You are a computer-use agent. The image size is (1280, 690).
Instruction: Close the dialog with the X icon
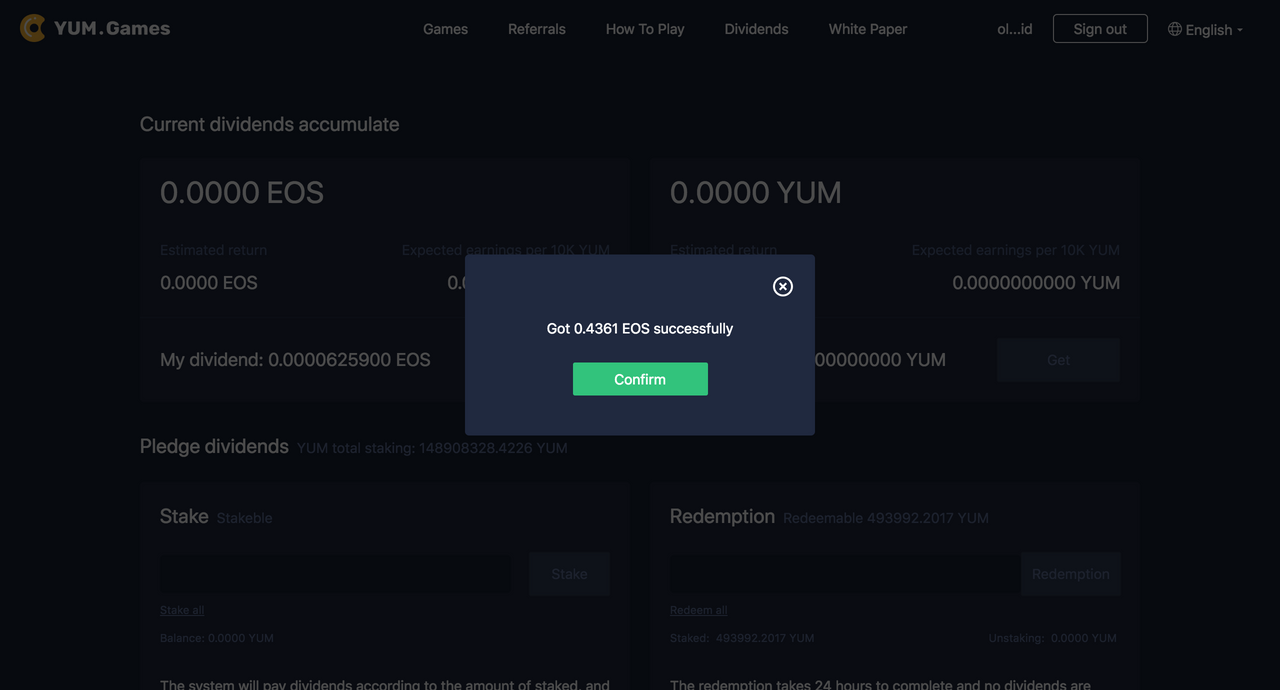pos(783,287)
